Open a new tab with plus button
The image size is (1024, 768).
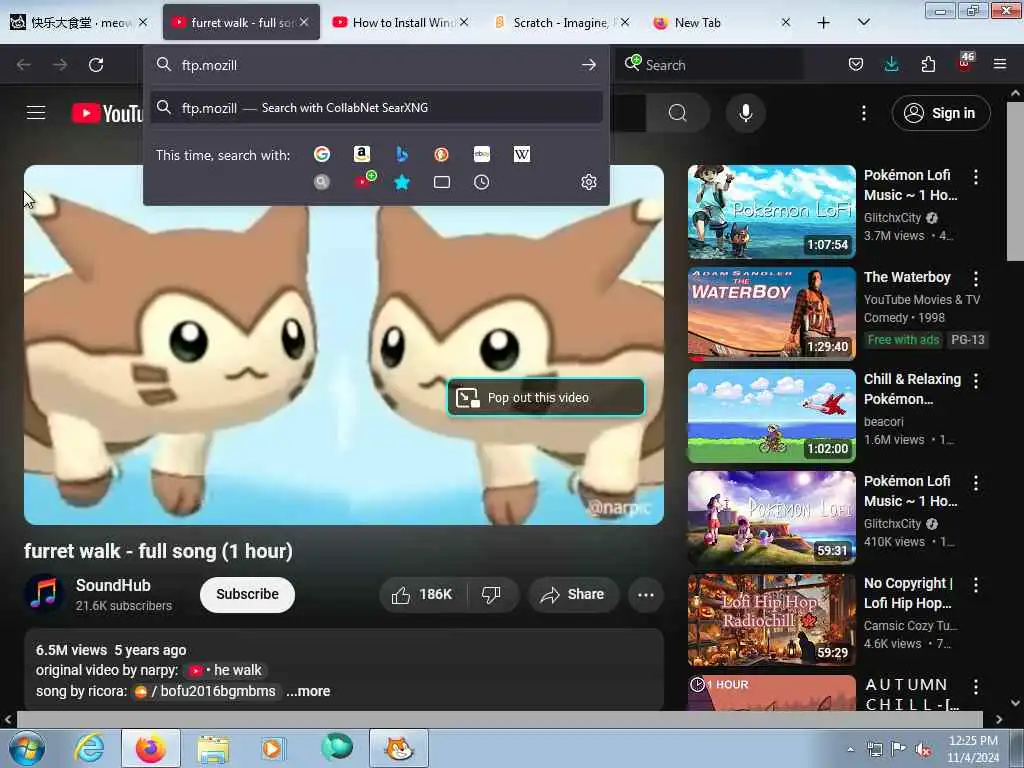(x=824, y=22)
